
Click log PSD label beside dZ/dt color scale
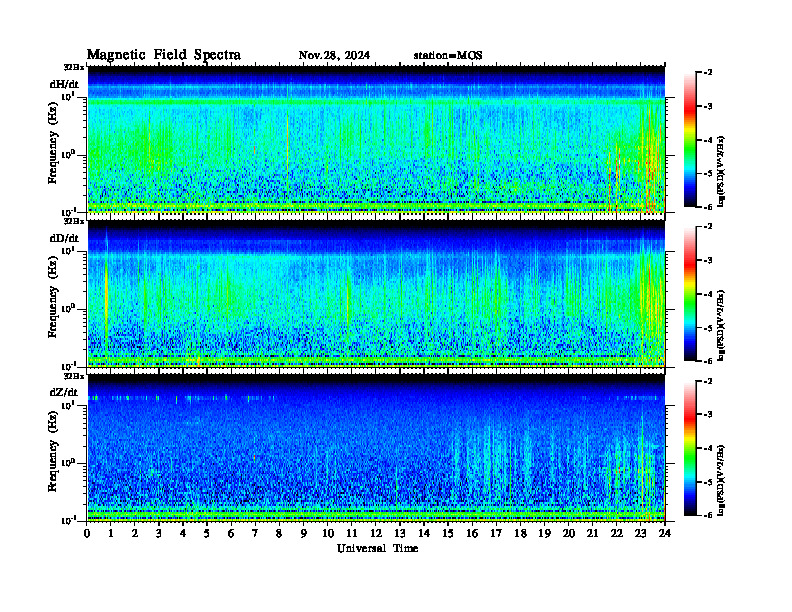coord(721,480)
